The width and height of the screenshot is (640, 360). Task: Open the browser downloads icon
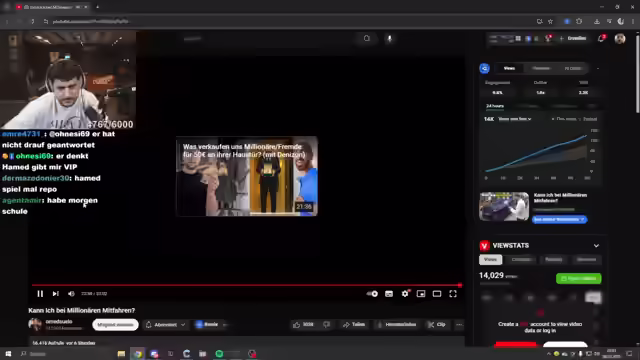(x=597, y=21)
